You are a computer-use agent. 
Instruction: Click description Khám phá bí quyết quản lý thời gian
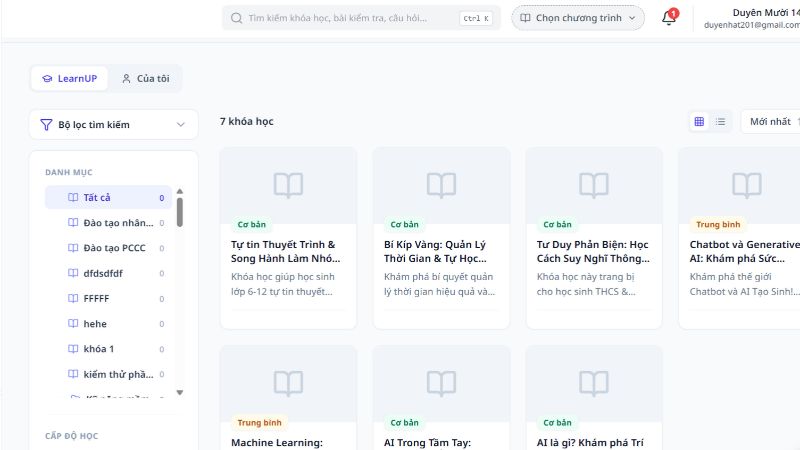(x=439, y=284)
